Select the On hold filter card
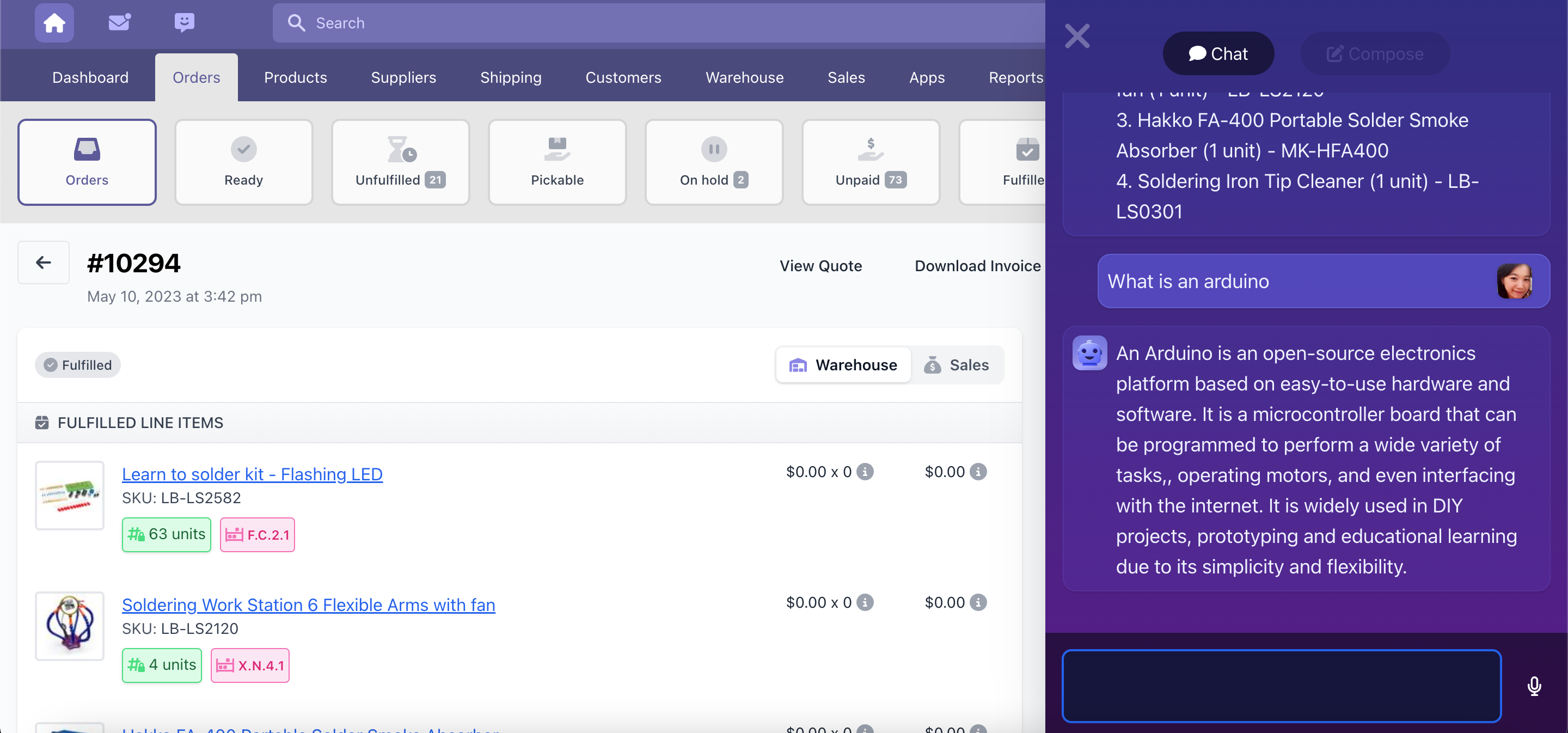The width and height of the screenshot is (1568, 733). point(713,162)
